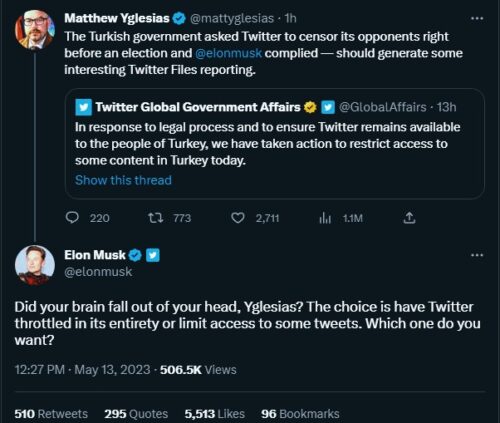Image resolution: width=500 pixels, height=423 pixels.
Task: Open the @elonmusk mention in Yglesias tweet
Action: [228, 53]
